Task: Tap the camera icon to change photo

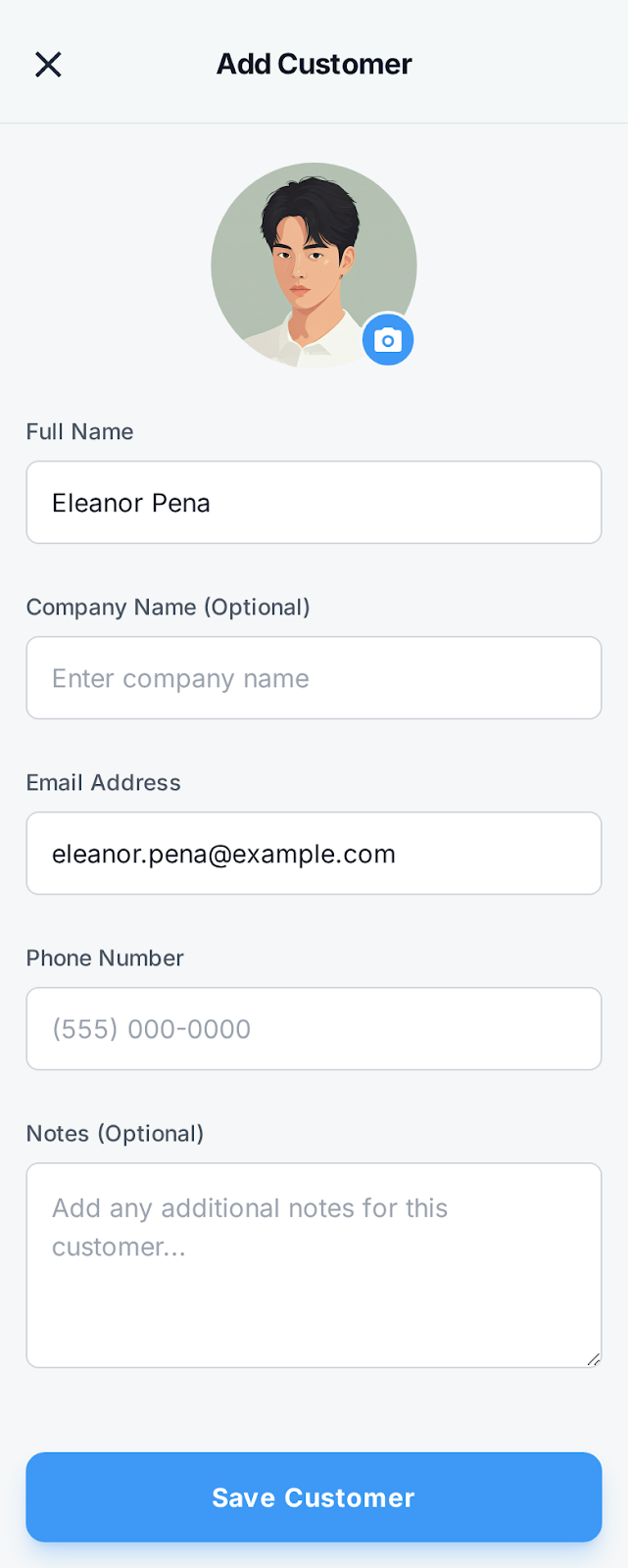Action: (x=388, y=340)
